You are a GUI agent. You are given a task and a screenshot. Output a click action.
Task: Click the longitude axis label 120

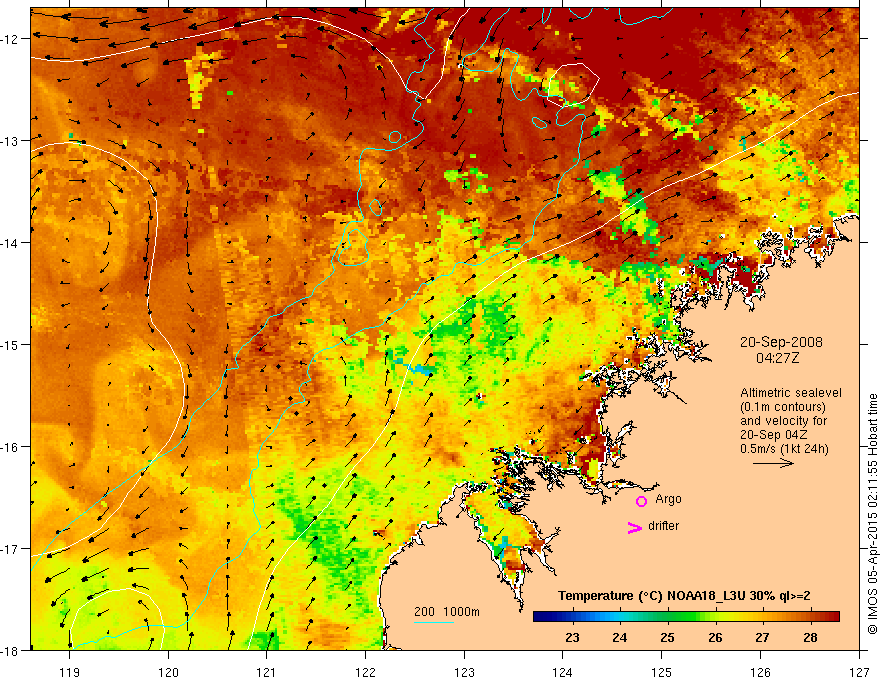(168, 672)
